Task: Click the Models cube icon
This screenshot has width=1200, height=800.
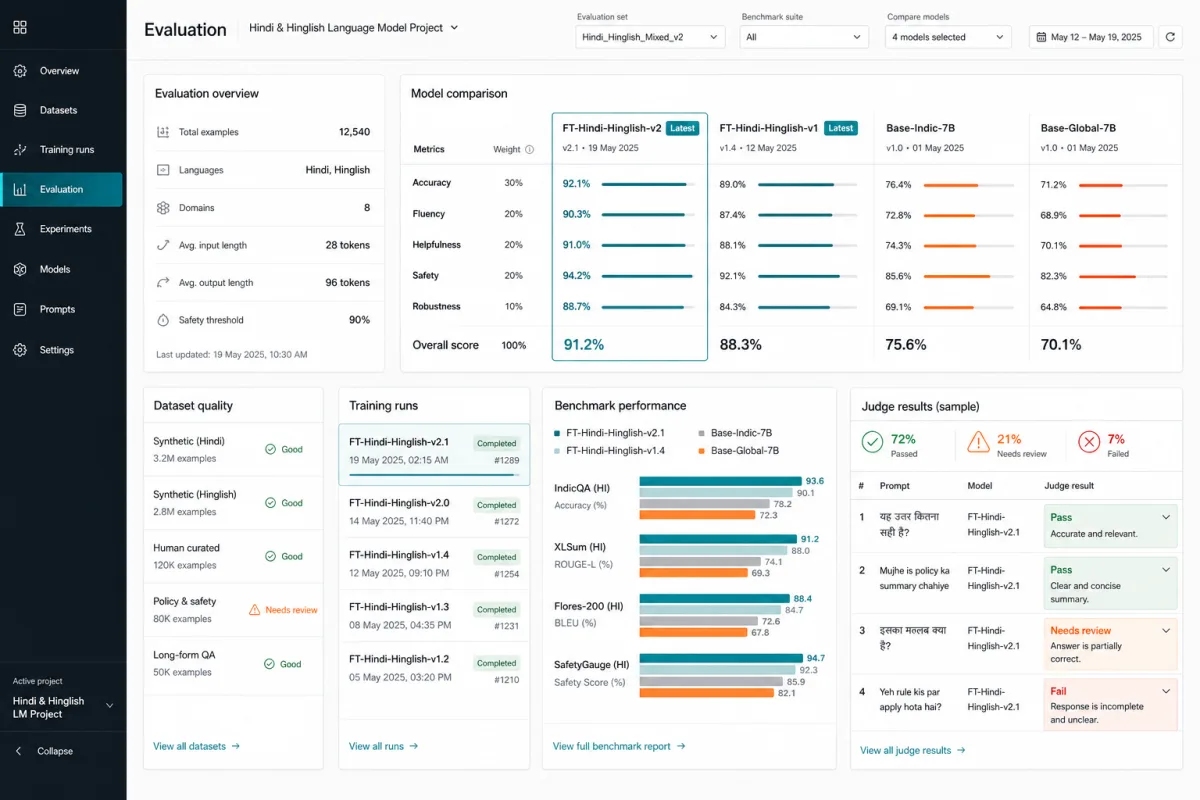Action: [20, 269]
